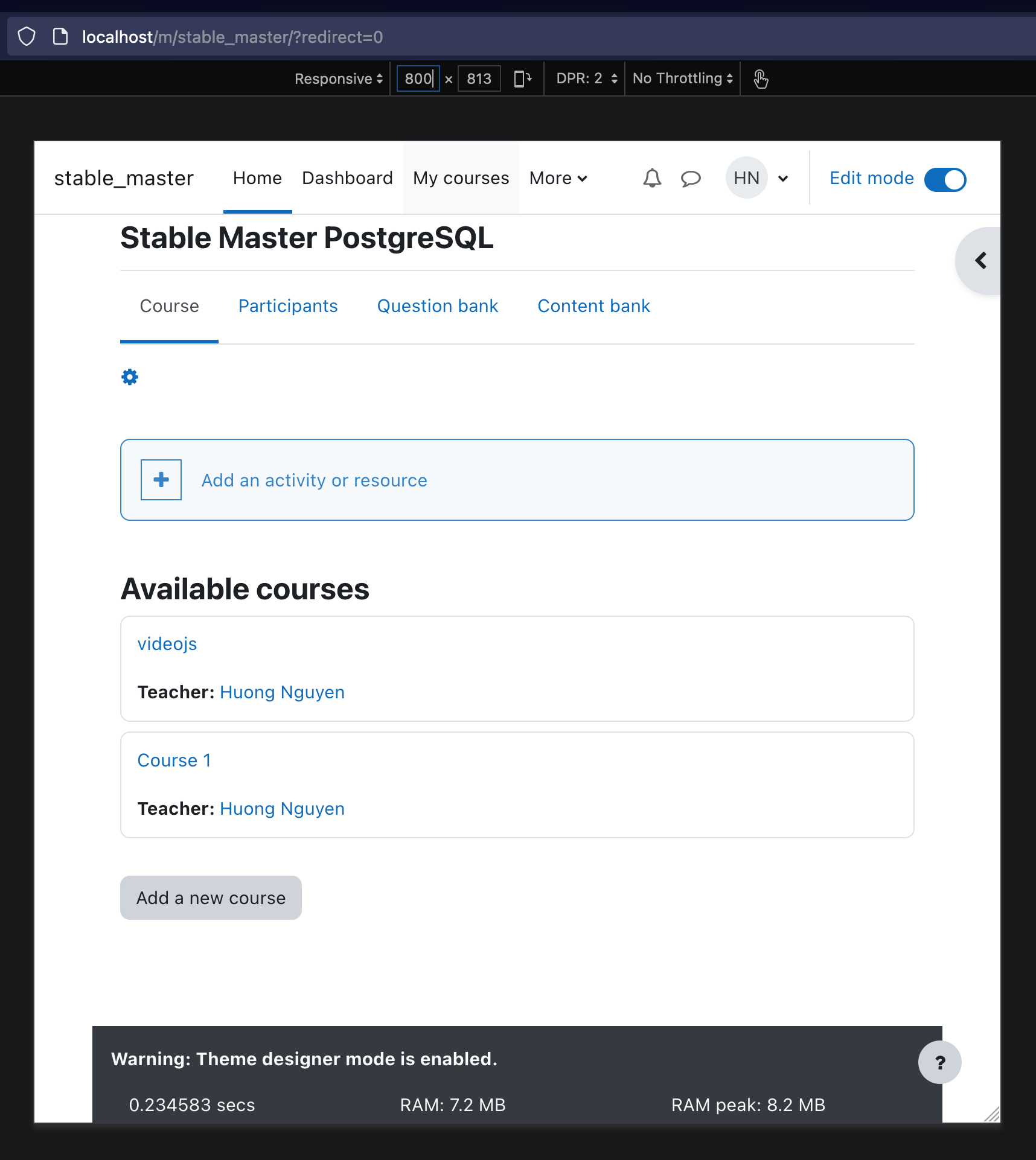The height and width of the screenshot is (1160, 1036).
Task: Click the Add a new course button
Action: pos(211,898)
